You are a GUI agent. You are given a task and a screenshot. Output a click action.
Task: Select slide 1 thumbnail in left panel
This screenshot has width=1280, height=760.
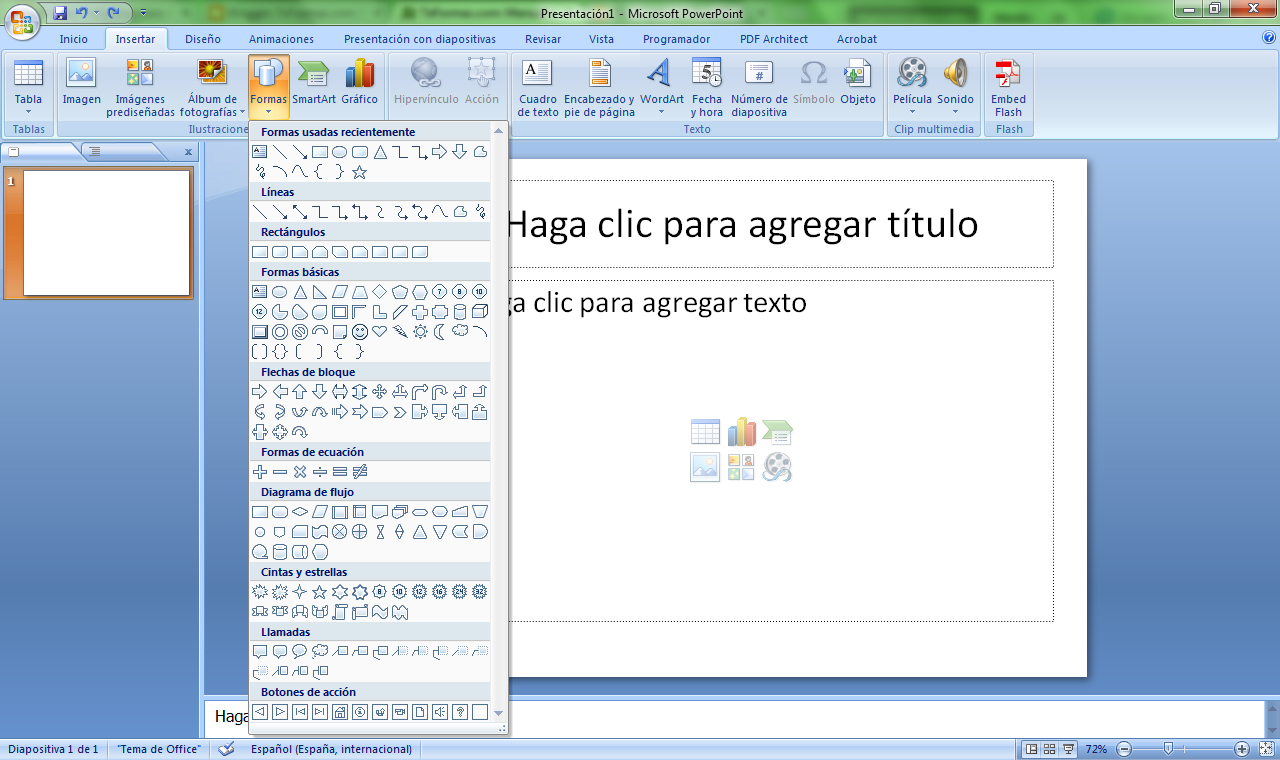107,233
